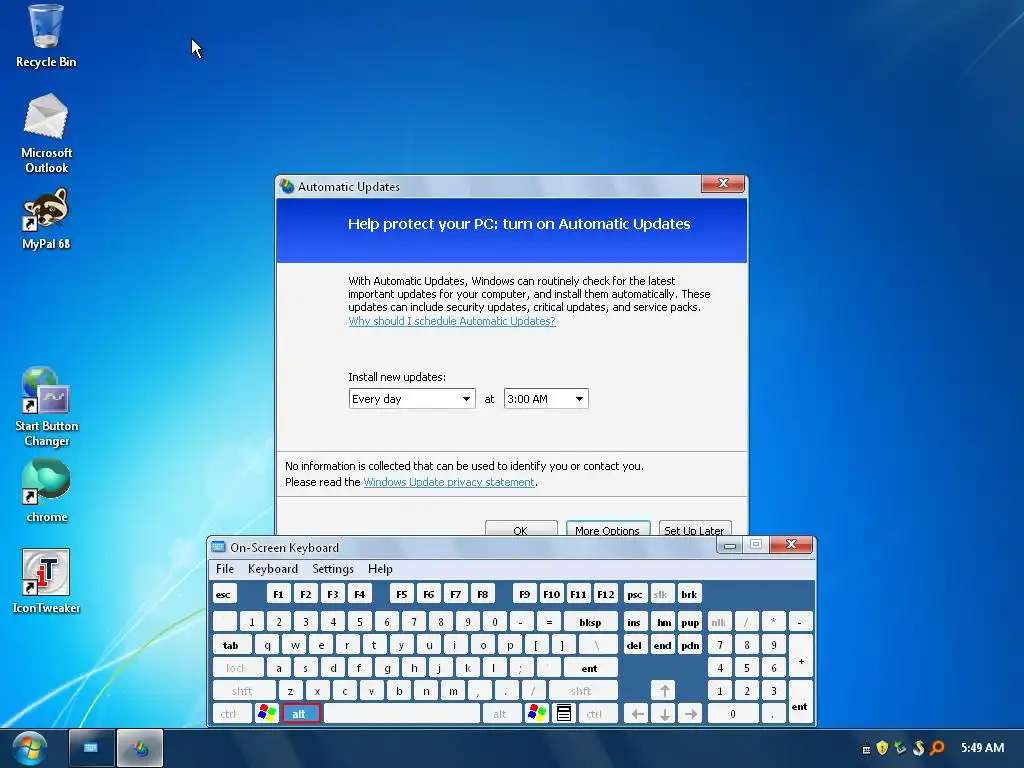The image size is (1024, 768).
Task: Select the chrome desktop shortcut icon
Action: point(46,491)
